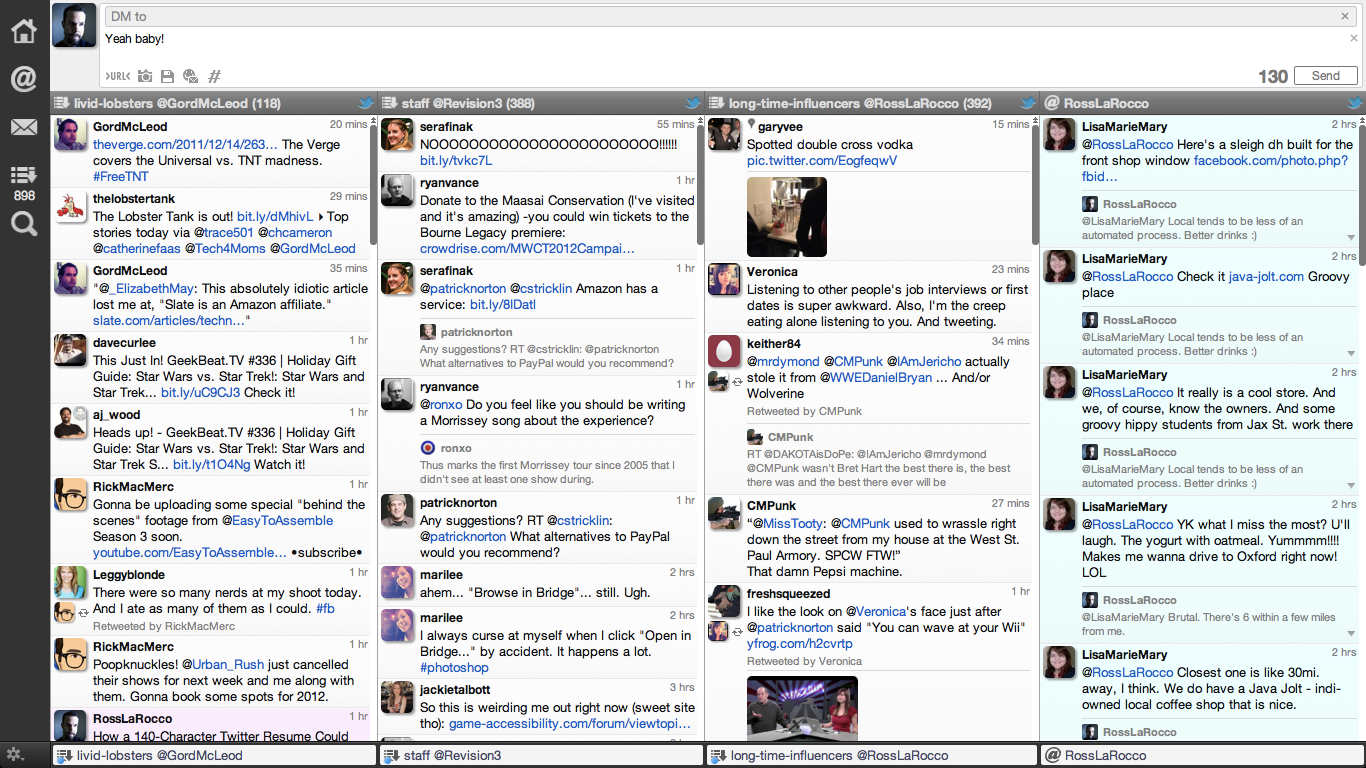This screenshot has width=1366, height=768.
Task: Open the Home timeline from the sidebar
Action: coord(24,31)
